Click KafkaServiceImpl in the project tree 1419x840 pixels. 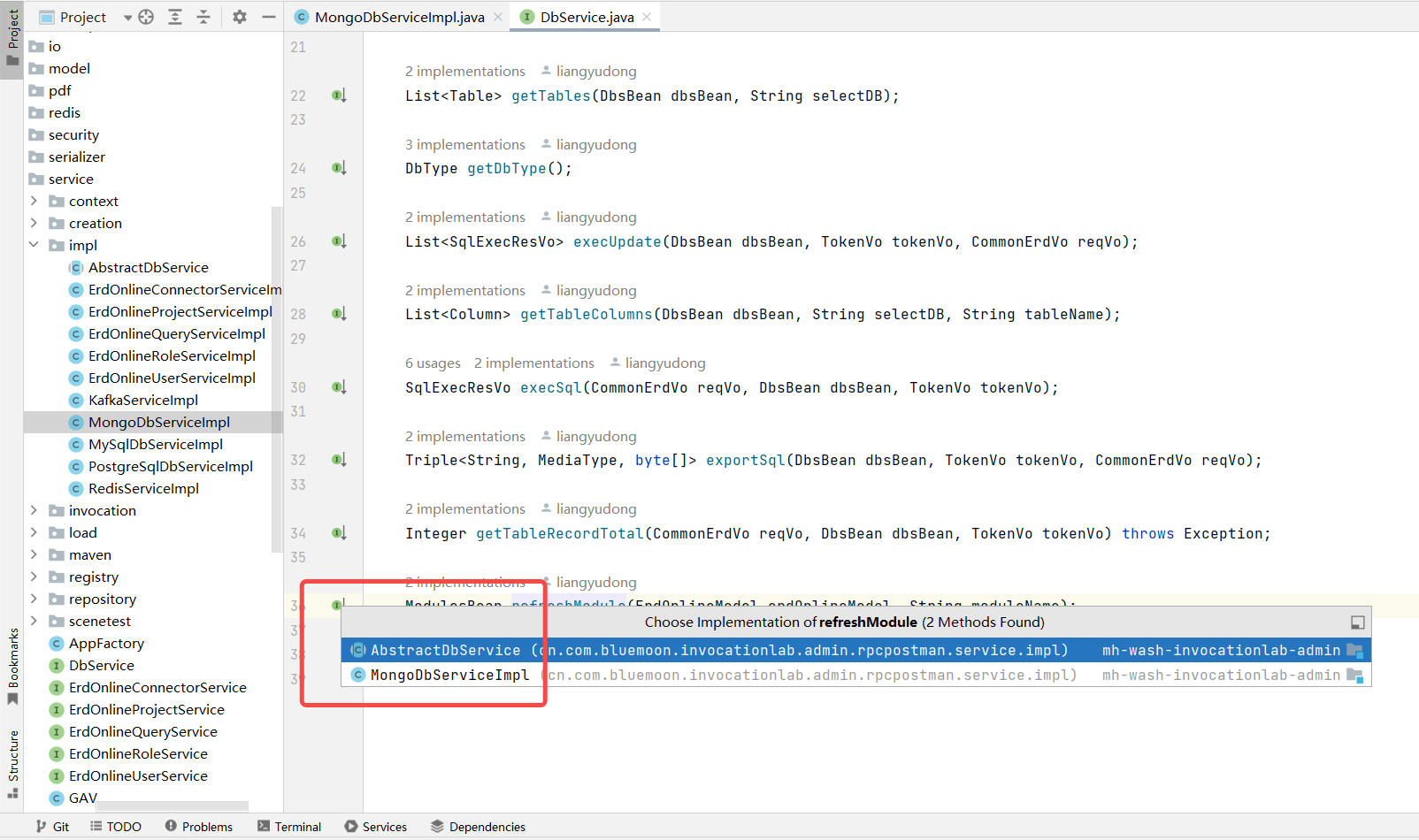143,400
